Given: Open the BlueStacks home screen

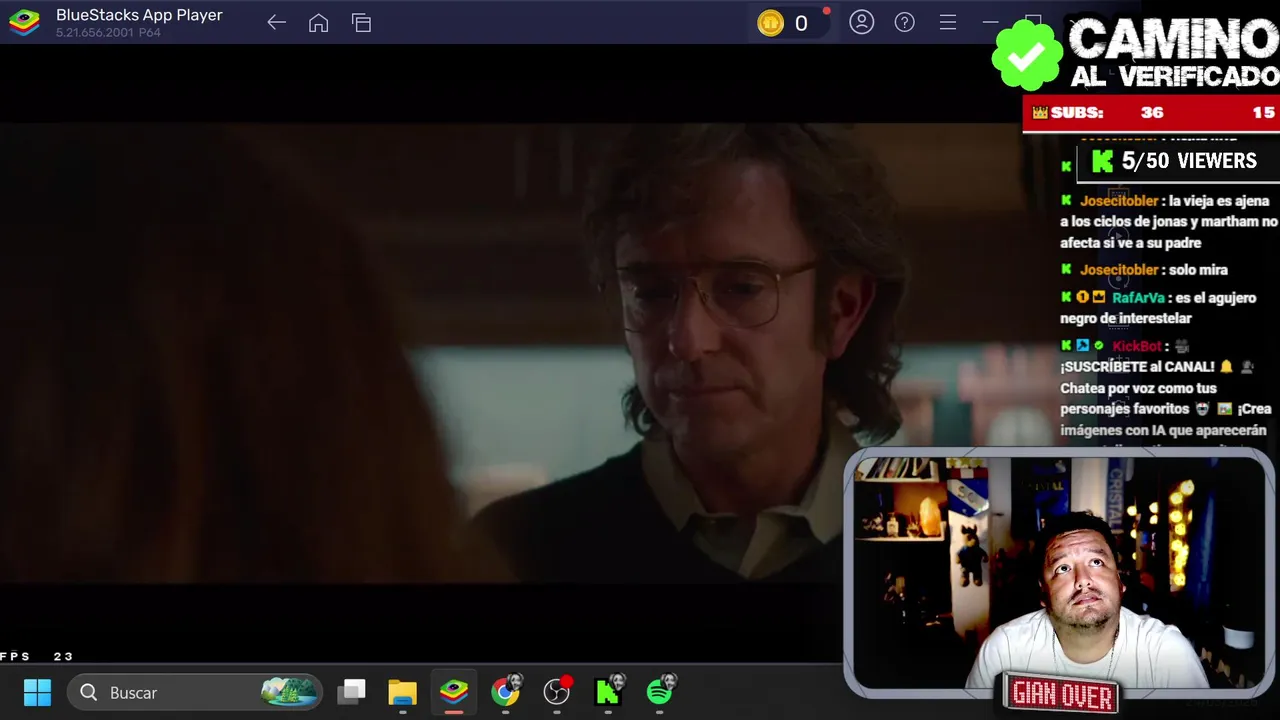Looking at the screenshot, I should click(x=318, y=23).
